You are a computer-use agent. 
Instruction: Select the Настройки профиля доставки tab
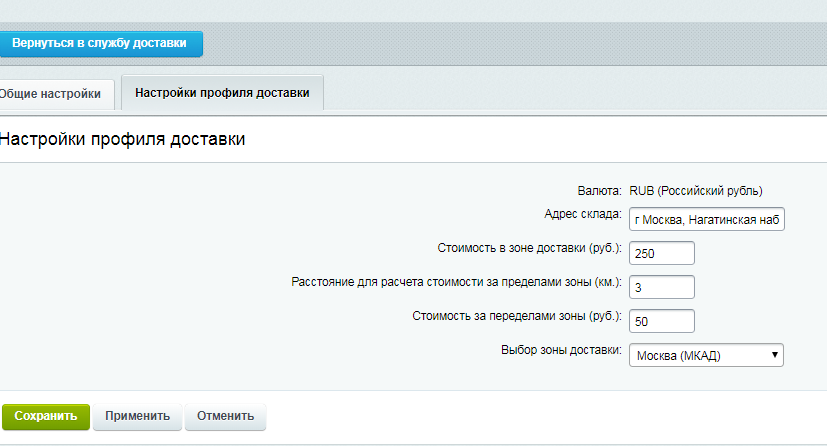click(222, 93)
